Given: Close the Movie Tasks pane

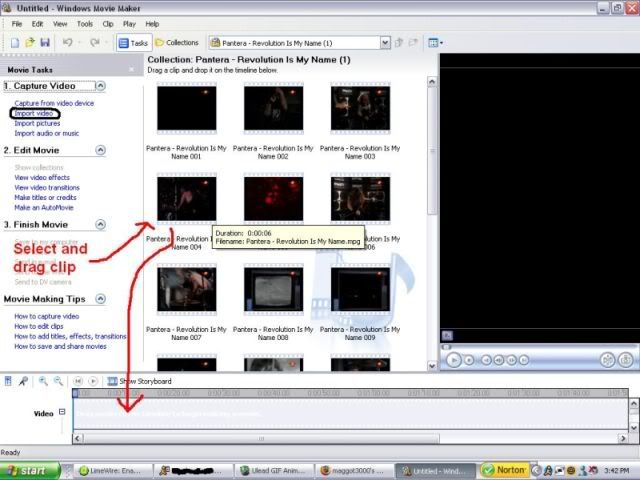Looking at the screenshot, I should [131, 70].
